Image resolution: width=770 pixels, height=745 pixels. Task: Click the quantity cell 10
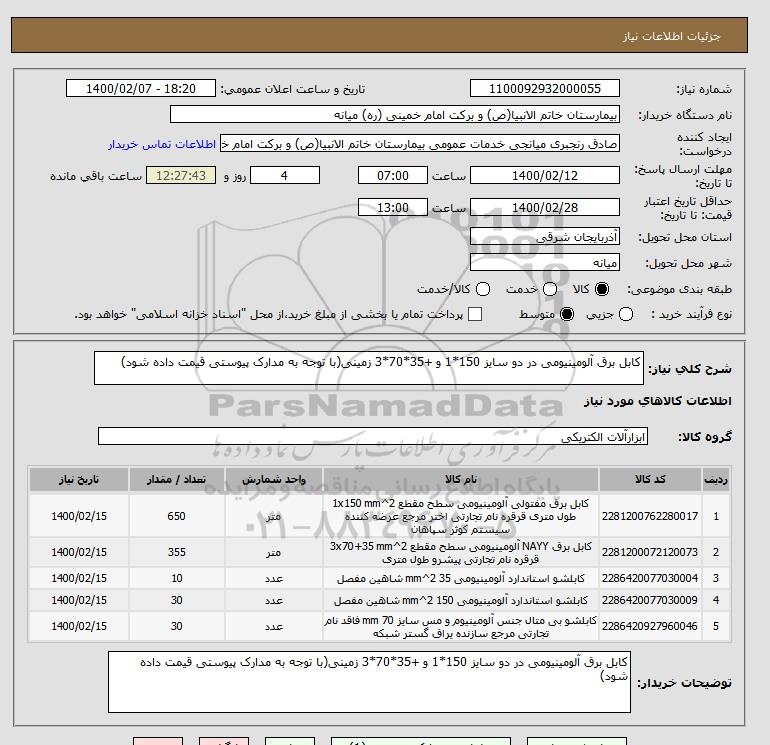pos(176,578)
